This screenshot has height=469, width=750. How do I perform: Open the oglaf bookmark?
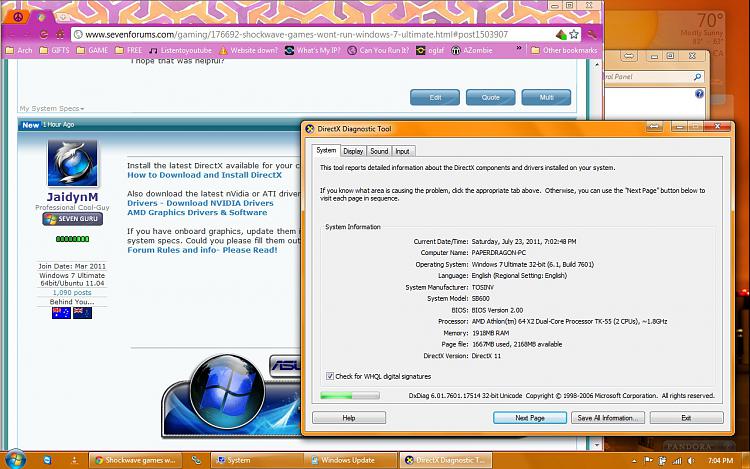(x=430, y=50)
